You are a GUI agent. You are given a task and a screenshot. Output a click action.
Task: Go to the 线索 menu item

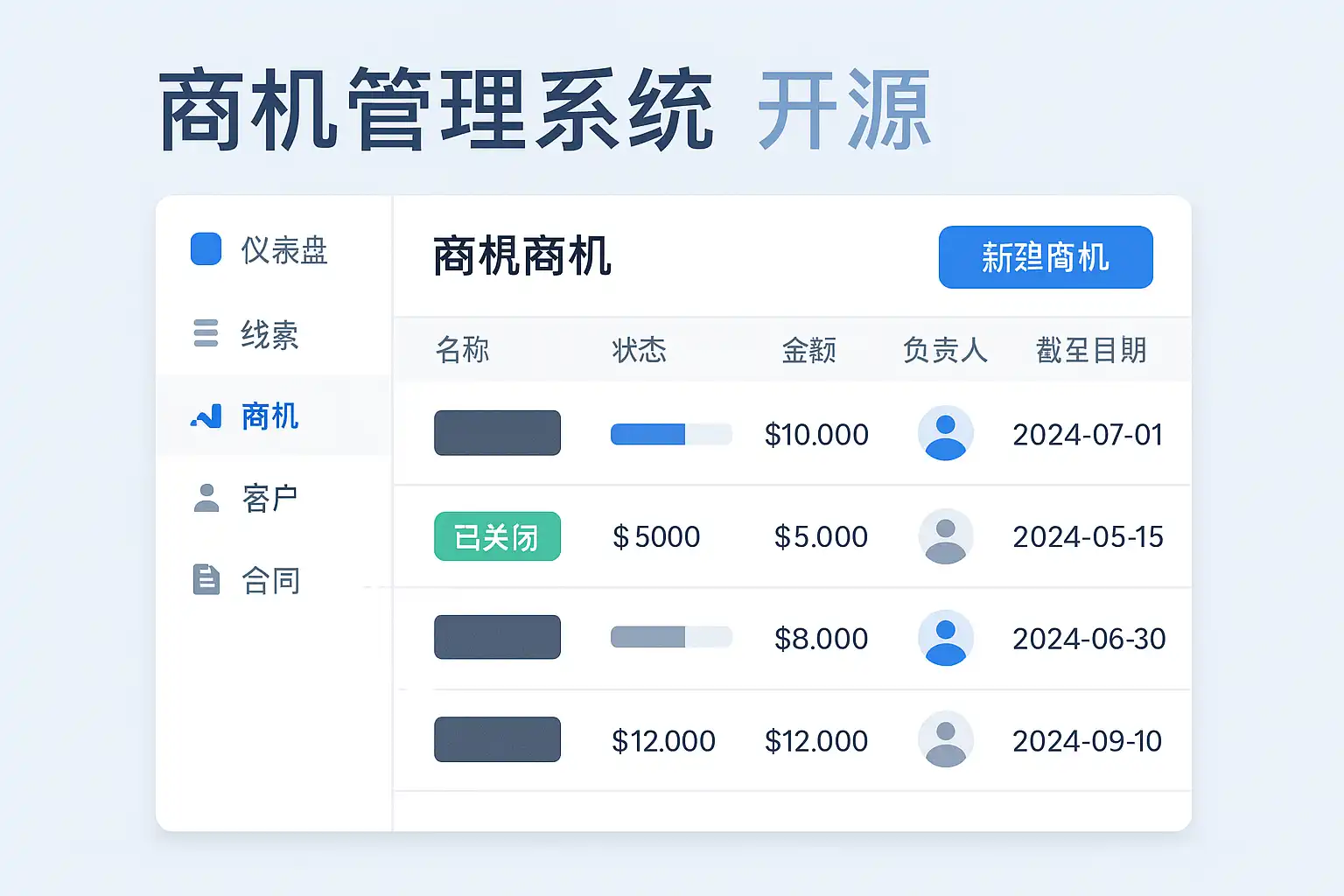pyautogui.click(x=269, y=334)
